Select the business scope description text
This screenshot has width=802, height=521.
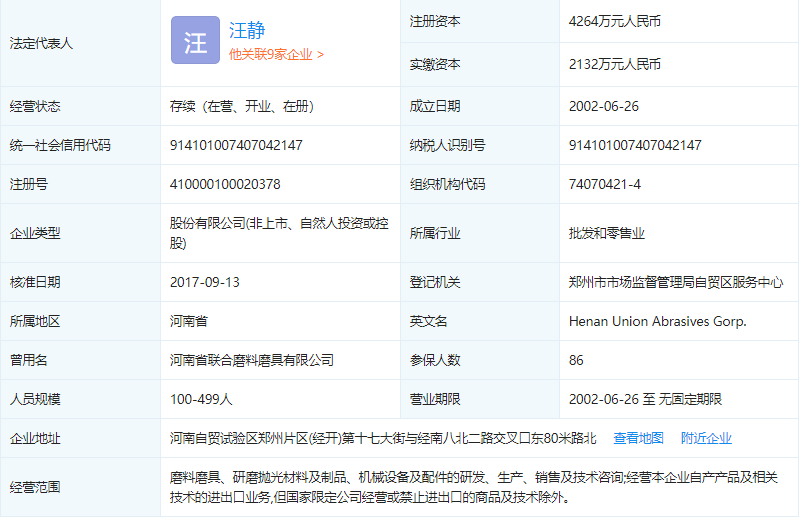click(x=474, y=487)
